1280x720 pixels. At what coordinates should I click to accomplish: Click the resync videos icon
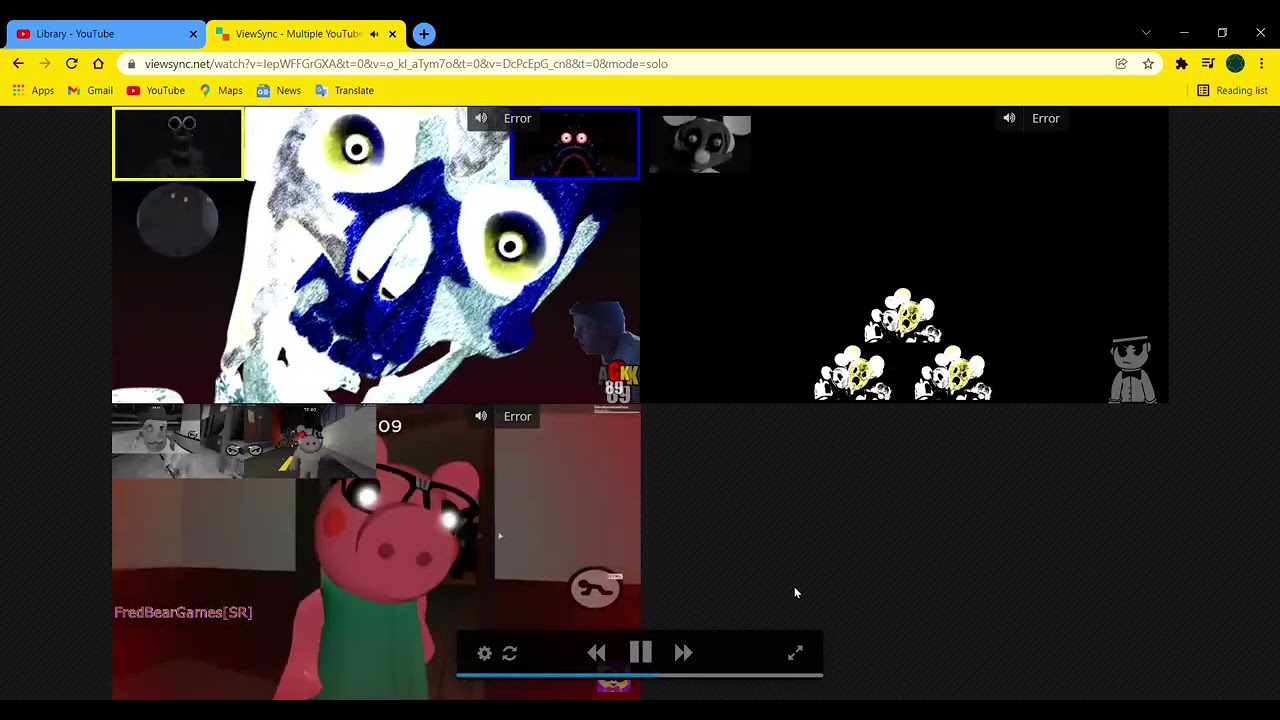tap(510, 653)
